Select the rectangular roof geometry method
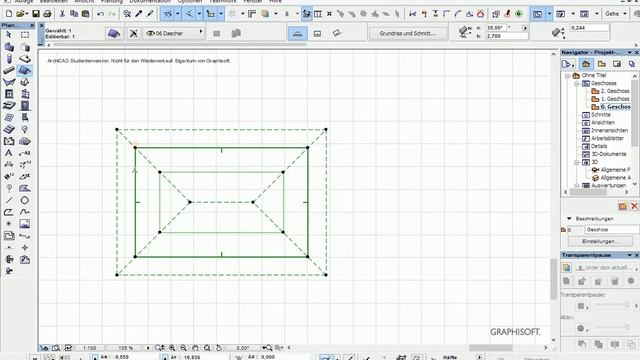 317,33
